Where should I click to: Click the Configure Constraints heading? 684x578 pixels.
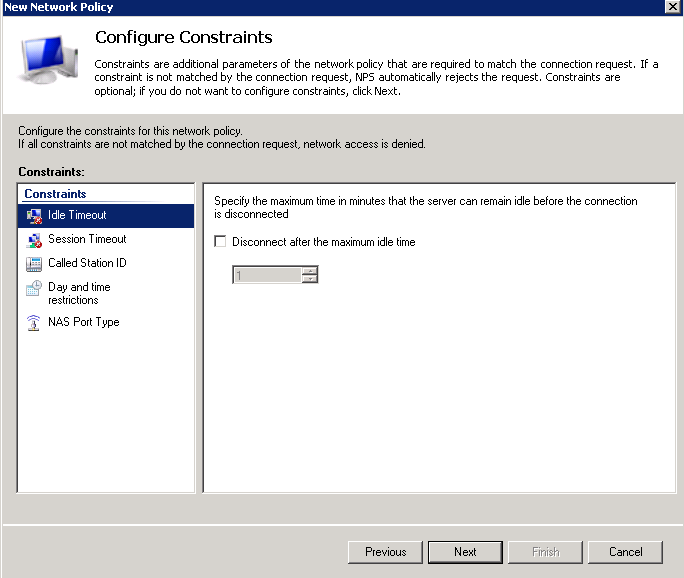pos(184,38)
